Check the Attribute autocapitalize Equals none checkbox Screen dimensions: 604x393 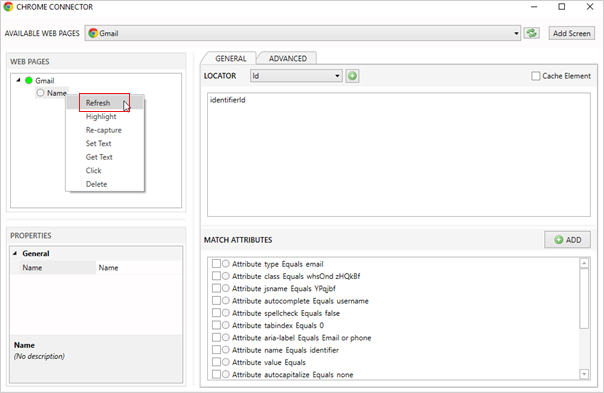(x=216, y=374)
